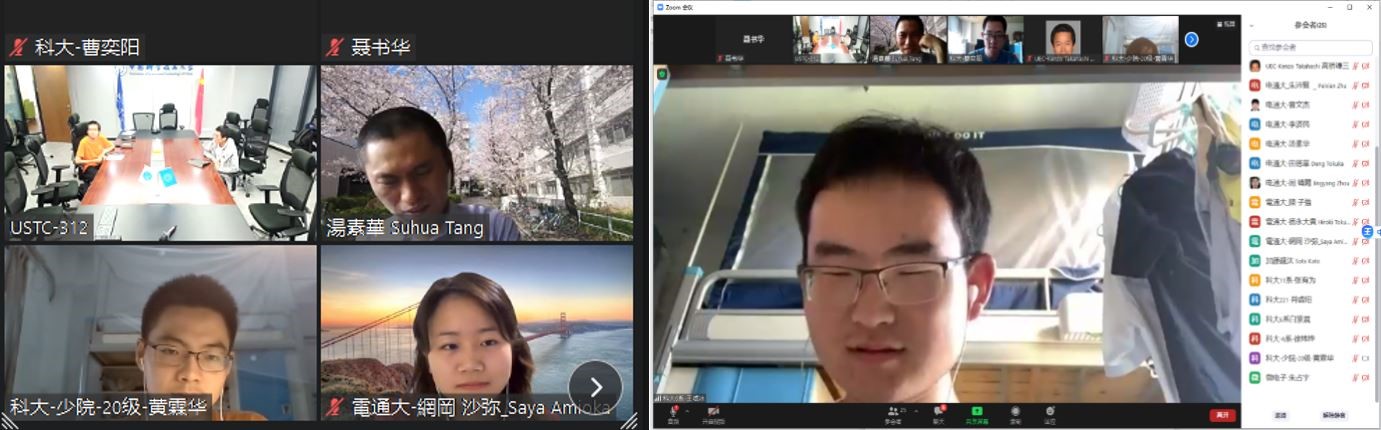The width and height of the screenshot is (1381, 430).
Task: Select 微电子 朱占宇 participant row
Action: tap(1309, 377)
